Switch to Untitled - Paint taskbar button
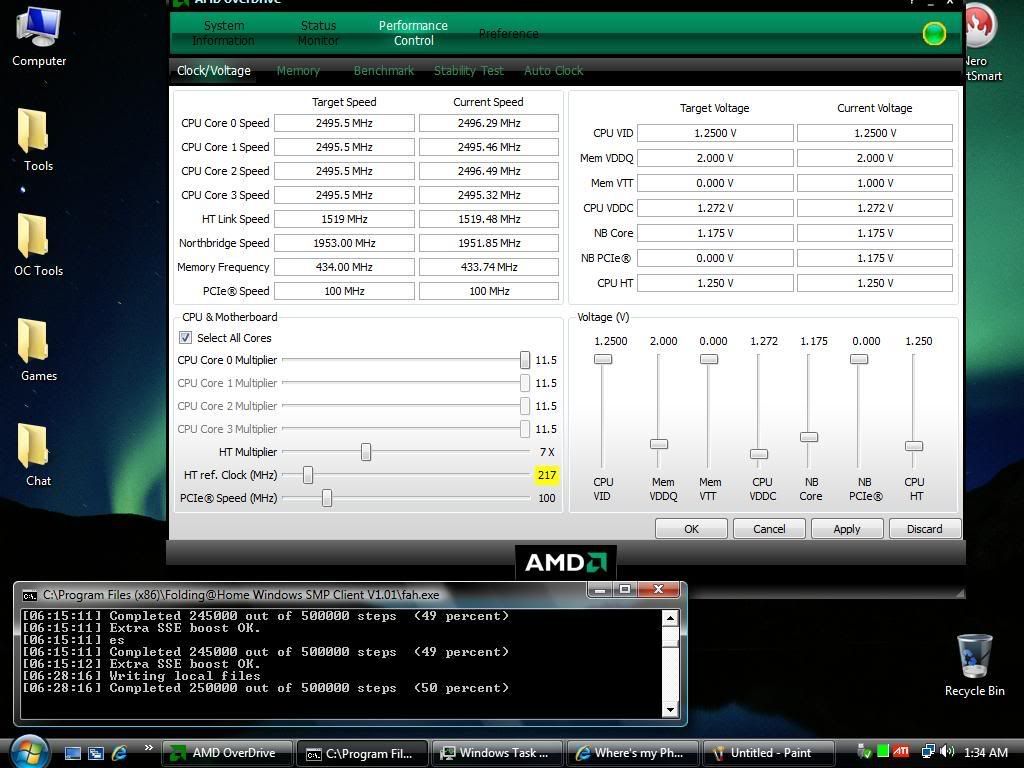 [768, 753]
